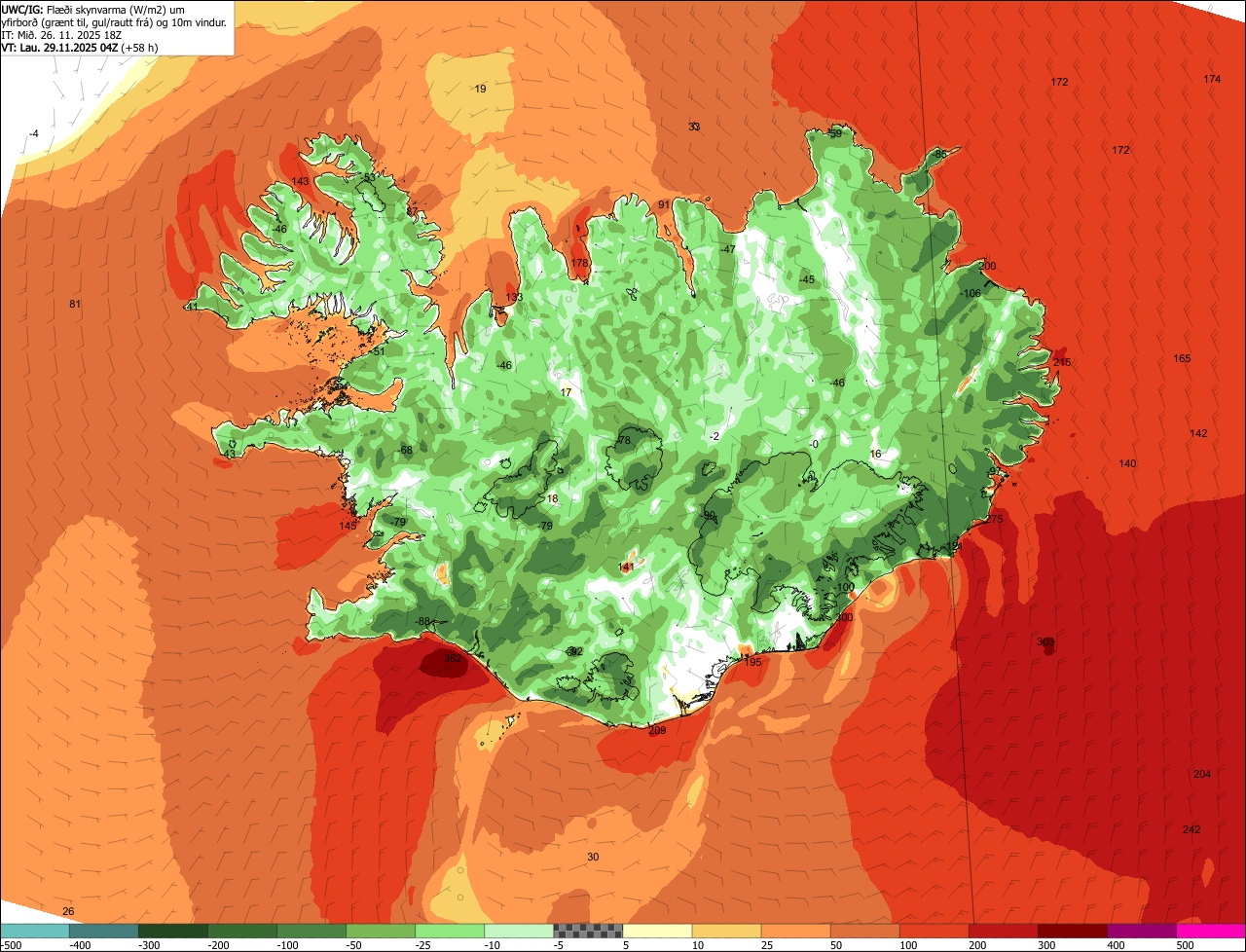Click the '362' flux value off the southwest coast
Image resolution: width=1246 pixels, height=952 pixels.
[x=453, y=658]
